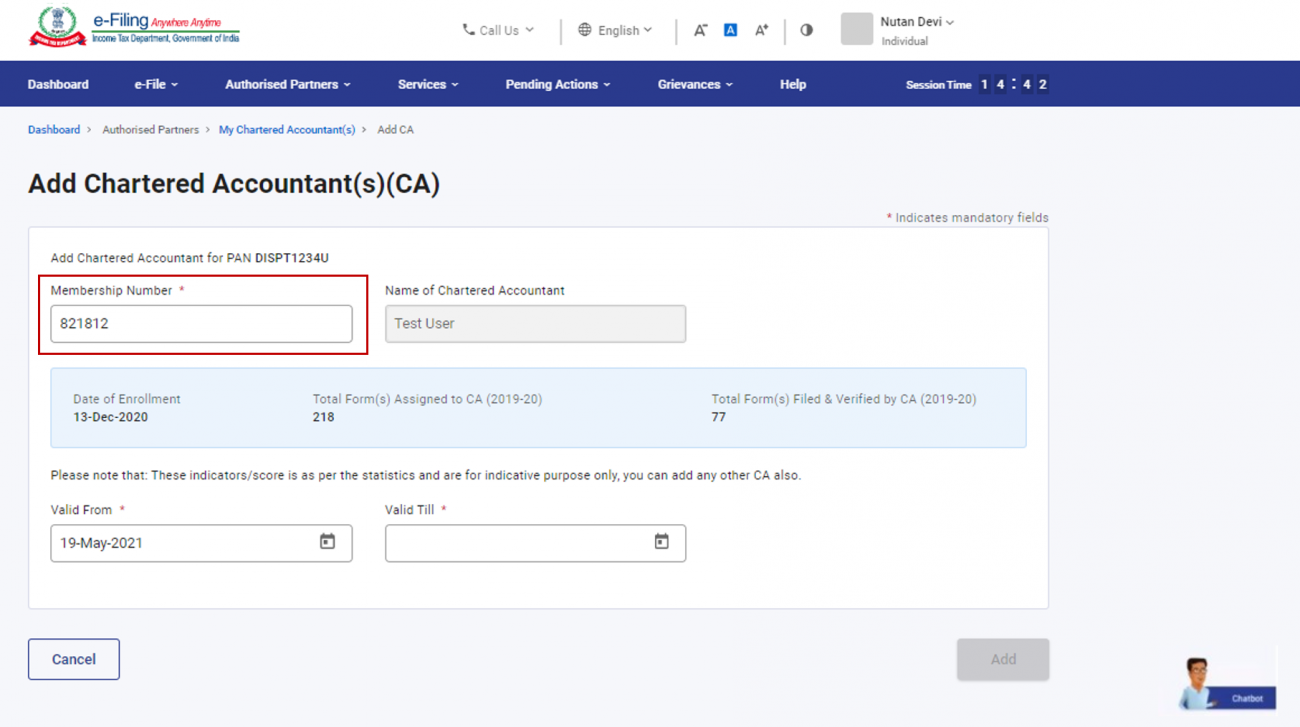Toggle the dark contrast theme

(806, 30)
